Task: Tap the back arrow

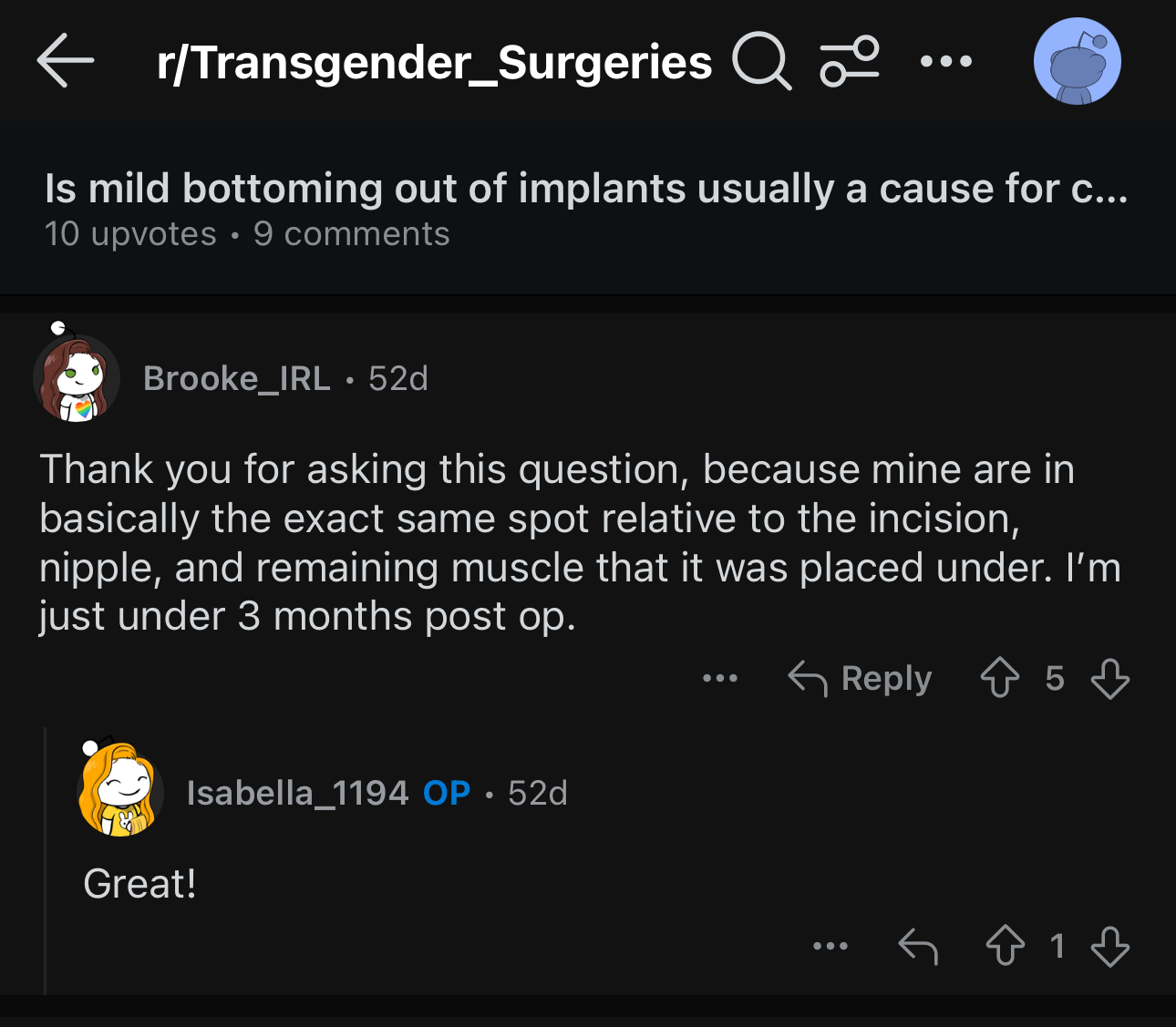Action: pyautogui.click(x=66, y=61)
